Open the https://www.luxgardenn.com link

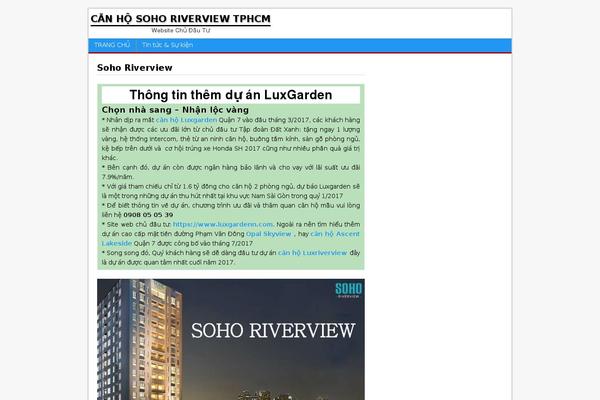pyautogui.click(x=223, y=224)
